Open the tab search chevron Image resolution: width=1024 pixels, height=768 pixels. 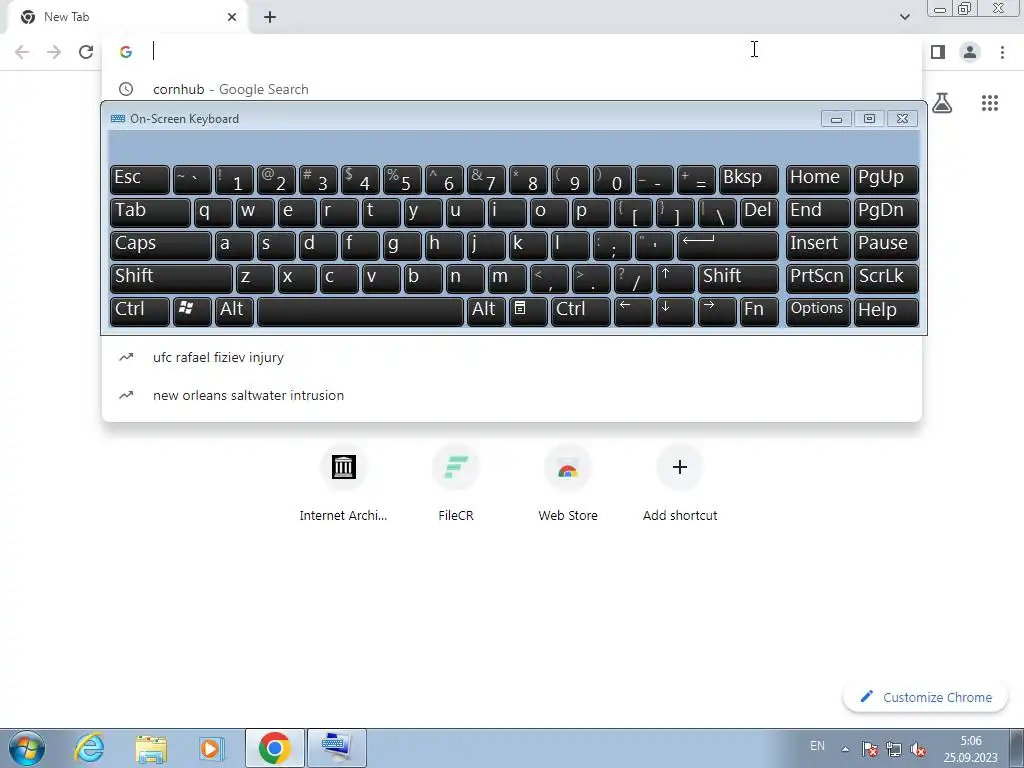click(x=904, y=17)
